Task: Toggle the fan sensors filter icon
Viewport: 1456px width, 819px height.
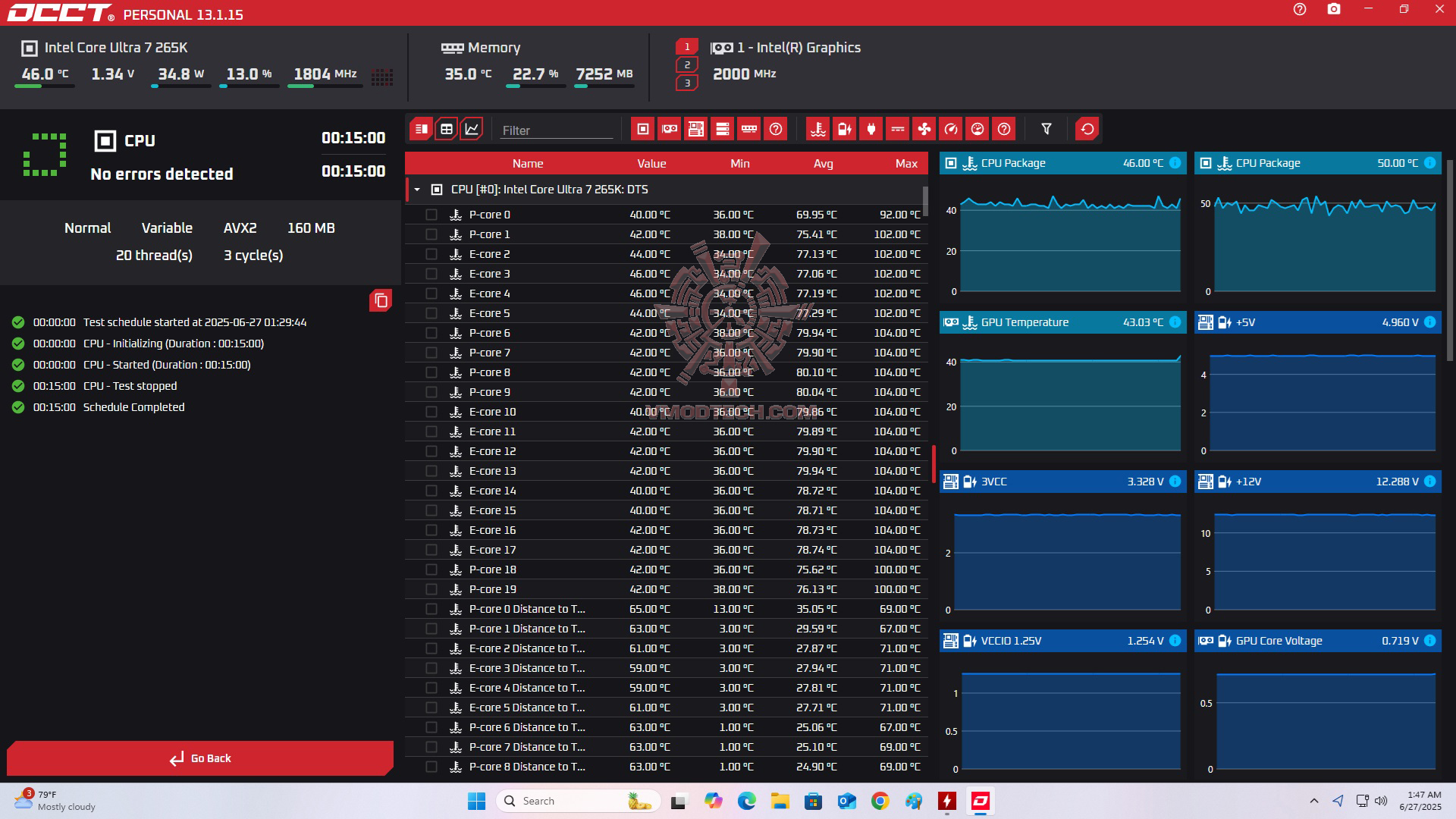Action: pos(924,129)
